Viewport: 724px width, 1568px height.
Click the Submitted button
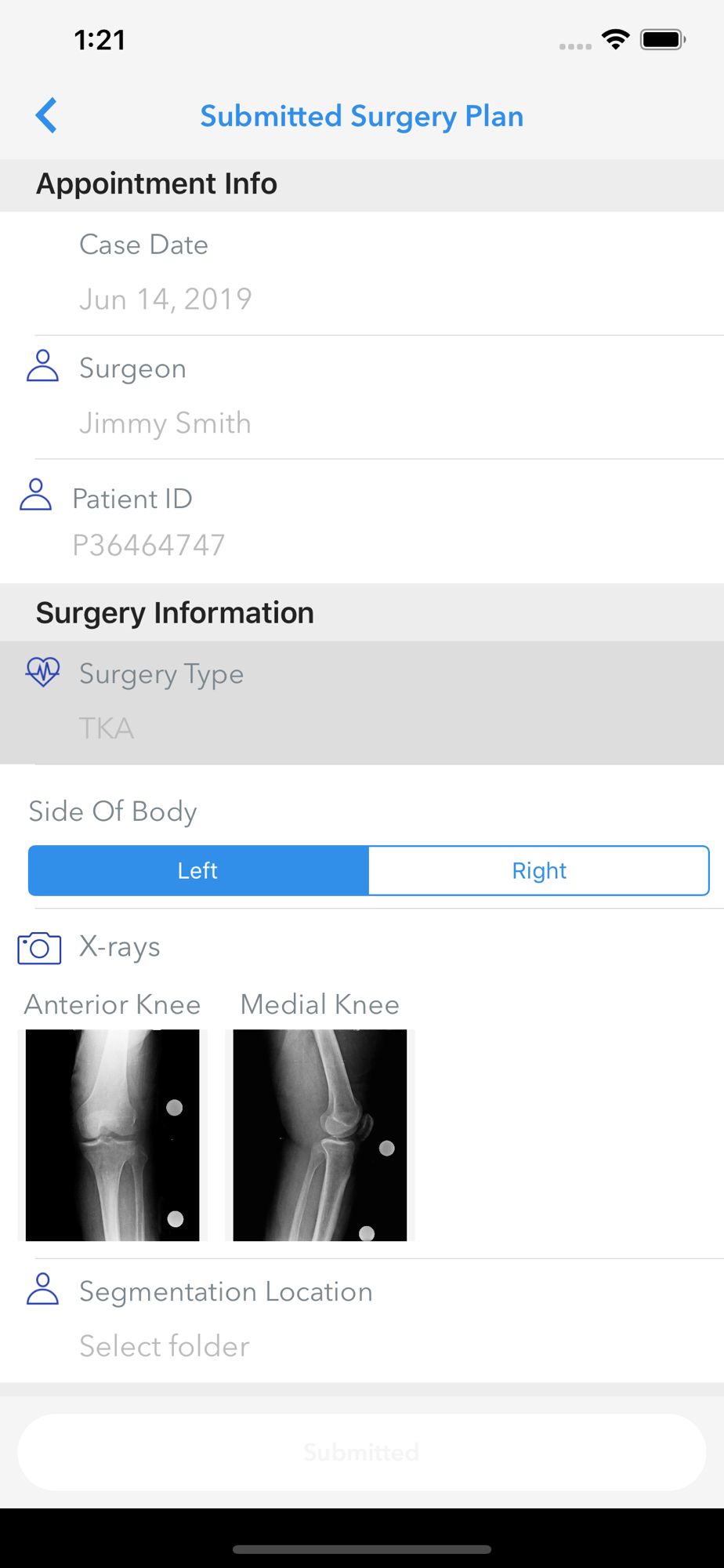coord(362,1452)
